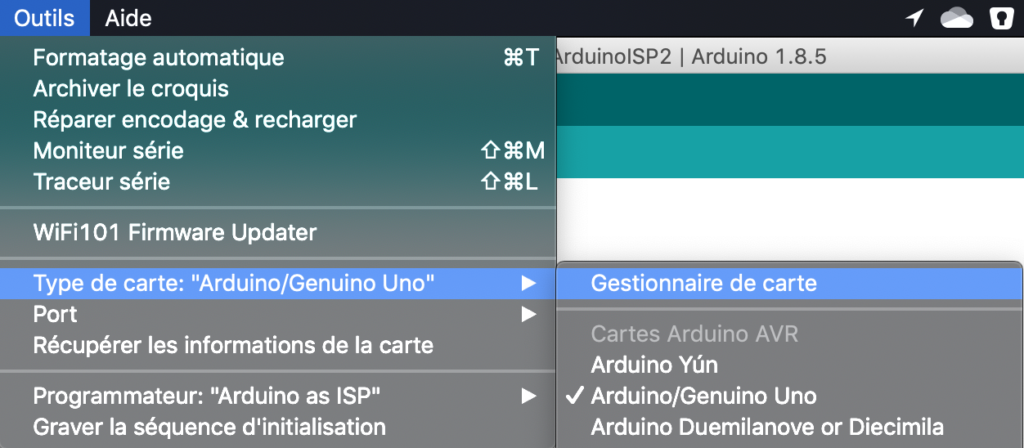Click the password manager keyhole icon
1024x448 pixels.
point(997,18)
